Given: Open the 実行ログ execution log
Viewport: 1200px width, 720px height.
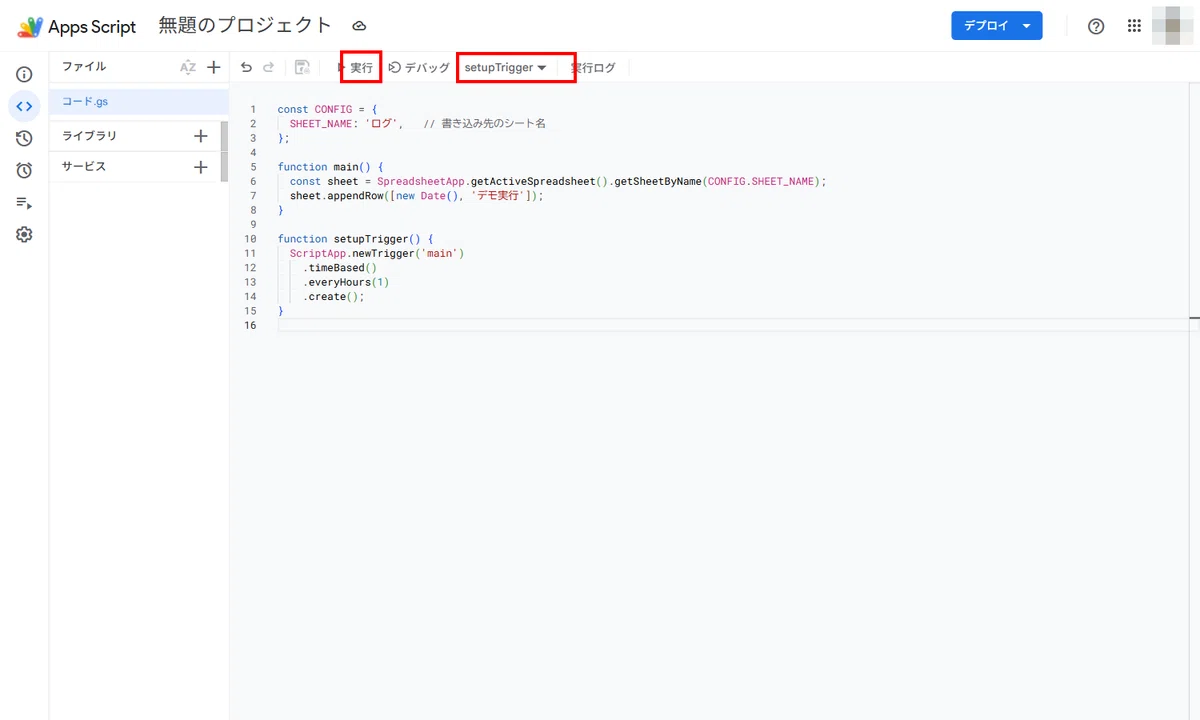Looking at the screenshot, I should [594, 67].
